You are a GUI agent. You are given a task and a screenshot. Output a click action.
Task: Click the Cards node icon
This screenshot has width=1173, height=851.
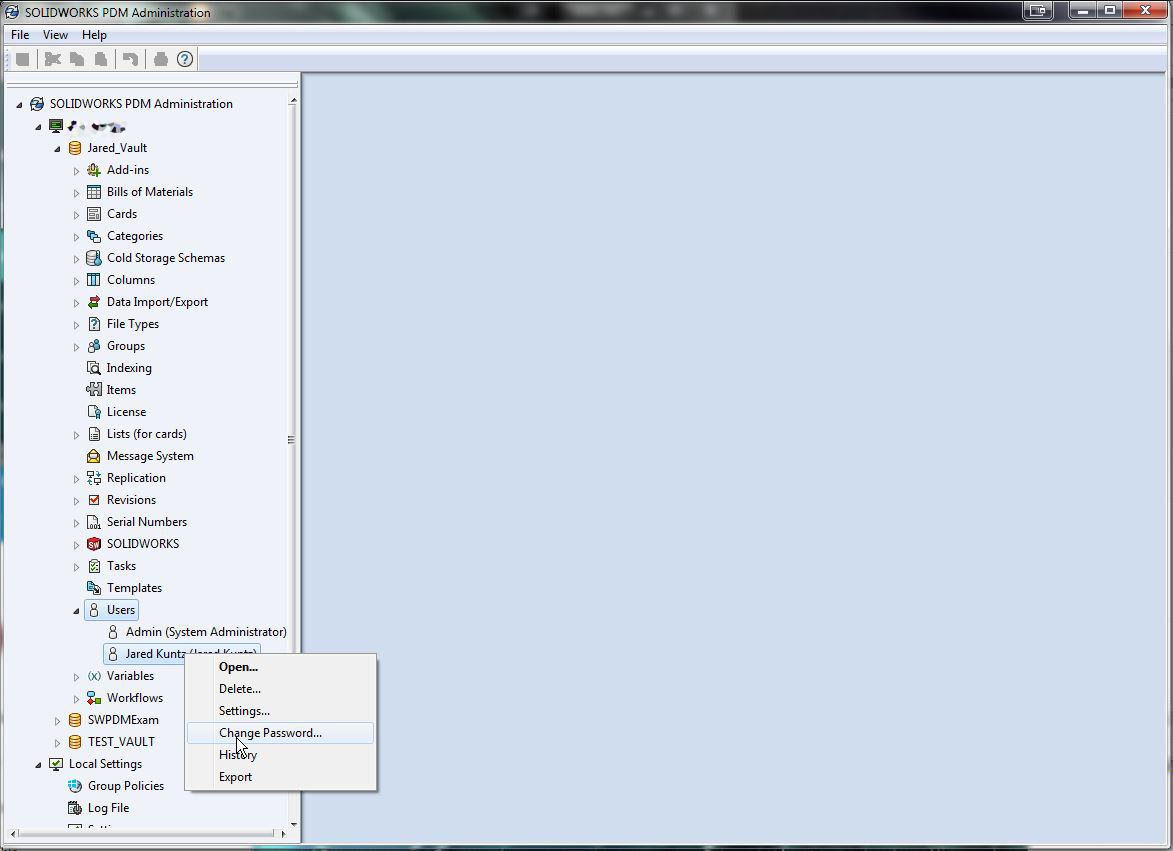(94, 214)
